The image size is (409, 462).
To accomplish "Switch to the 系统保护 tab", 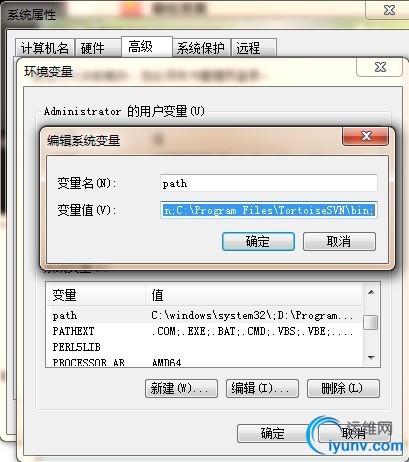I will [201, 48].
